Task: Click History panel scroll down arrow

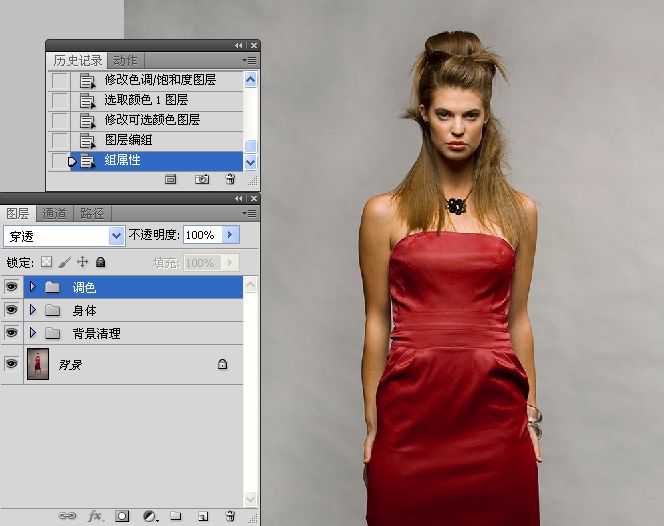Action: [x=250, y=162]
